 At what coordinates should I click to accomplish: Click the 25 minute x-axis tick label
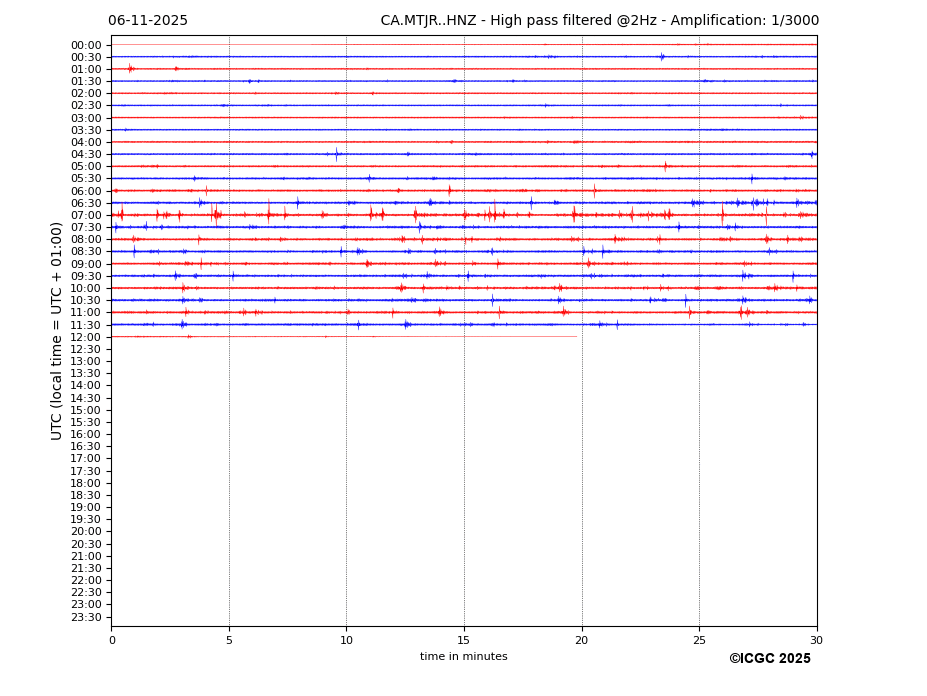point(699,640)
